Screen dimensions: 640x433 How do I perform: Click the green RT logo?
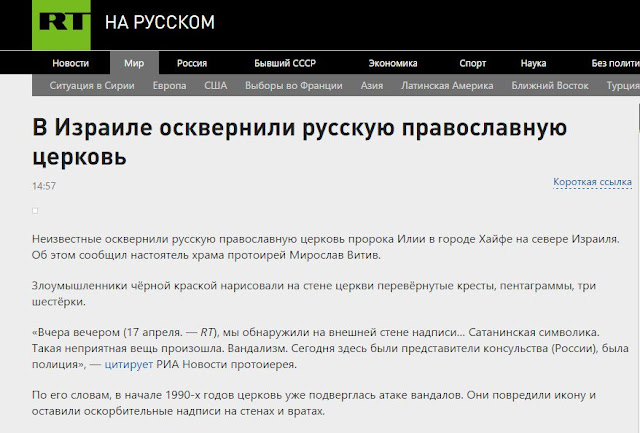tap(61, 24)
